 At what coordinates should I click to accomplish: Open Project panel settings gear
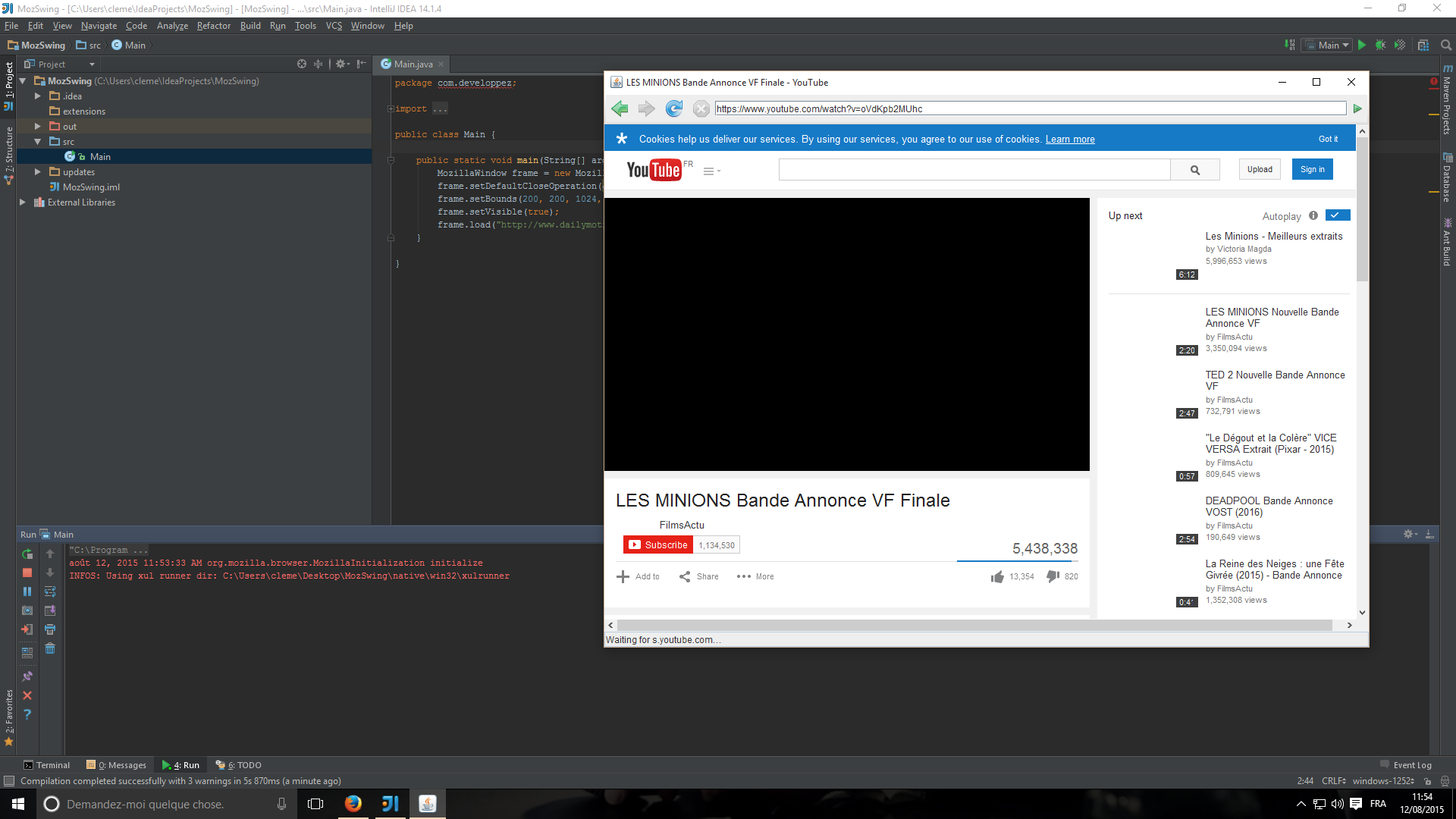[x=342, y=64]
